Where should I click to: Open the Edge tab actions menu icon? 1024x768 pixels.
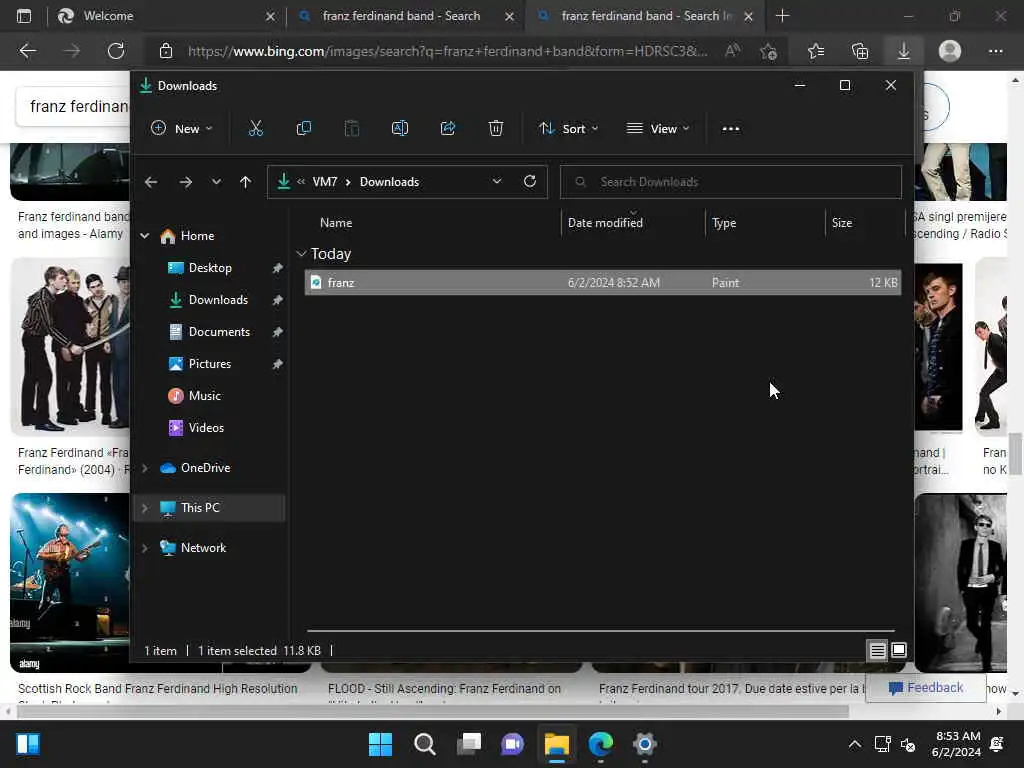[24, 16]
